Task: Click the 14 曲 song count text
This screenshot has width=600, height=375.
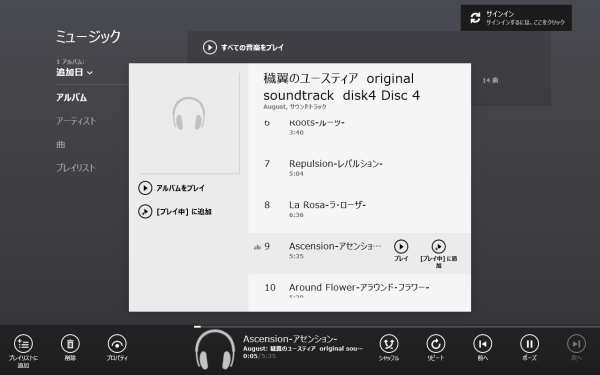Action: coord(490,80)
